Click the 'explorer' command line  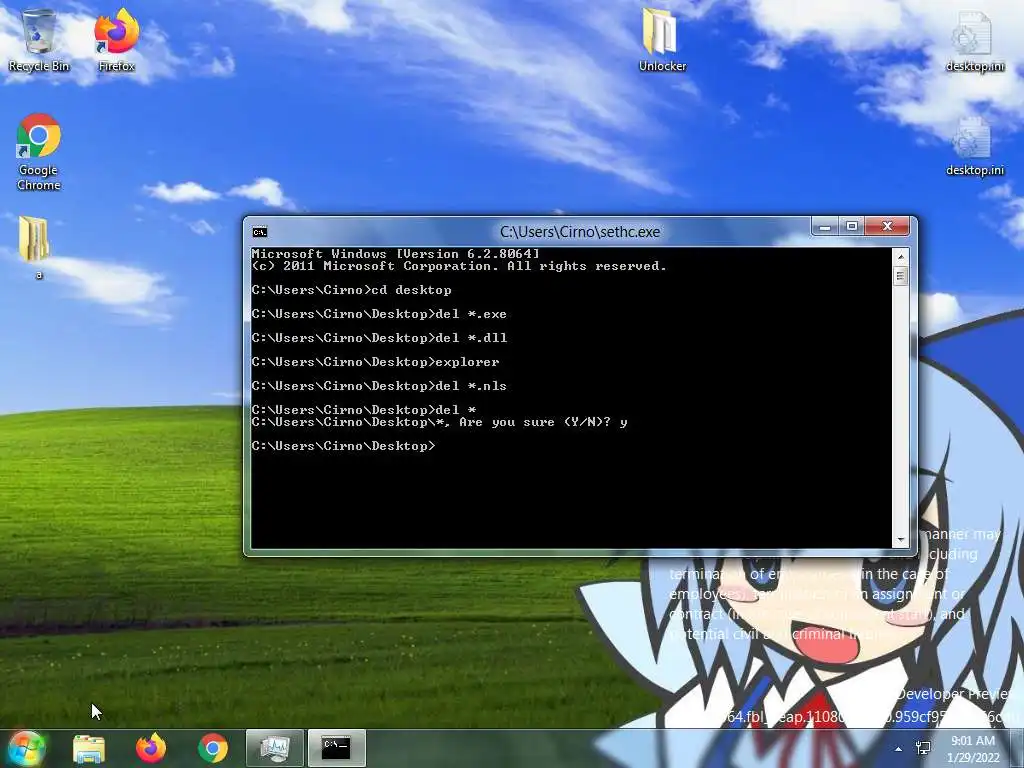click(375, 362)
